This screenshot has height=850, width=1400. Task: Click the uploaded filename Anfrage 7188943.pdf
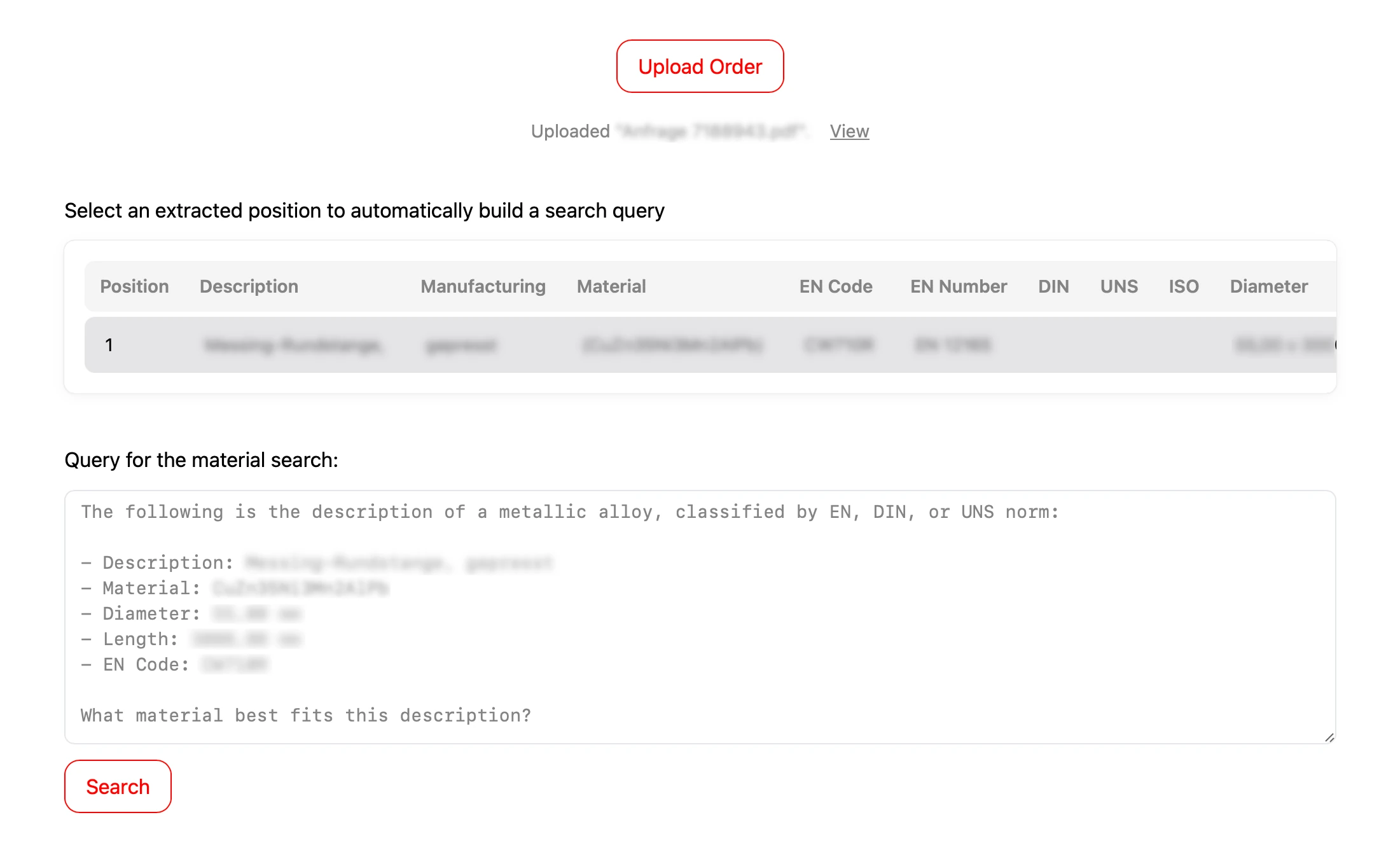click(710, 131)
